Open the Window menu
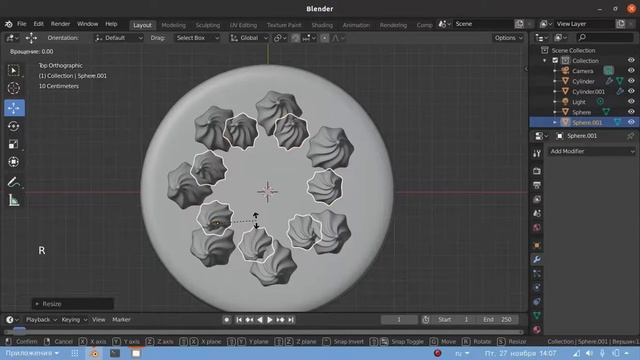640x360 pixels. pyautogui.click(x=87, y=24)
